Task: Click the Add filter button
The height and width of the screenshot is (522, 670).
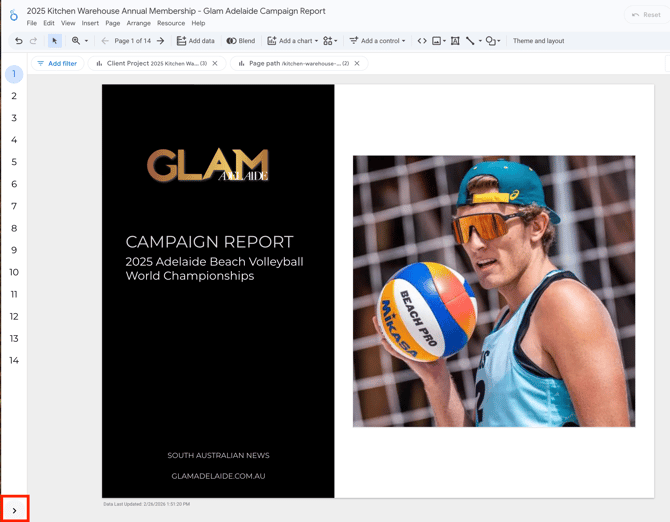Action: coord(56,63)
